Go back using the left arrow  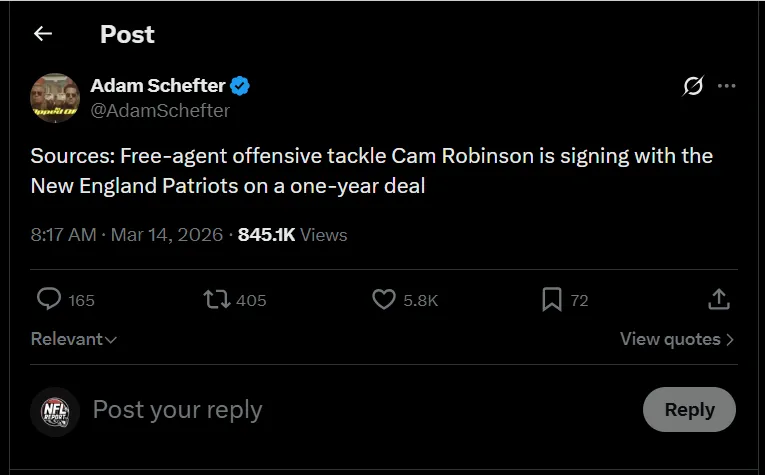[x=42, y=34]
